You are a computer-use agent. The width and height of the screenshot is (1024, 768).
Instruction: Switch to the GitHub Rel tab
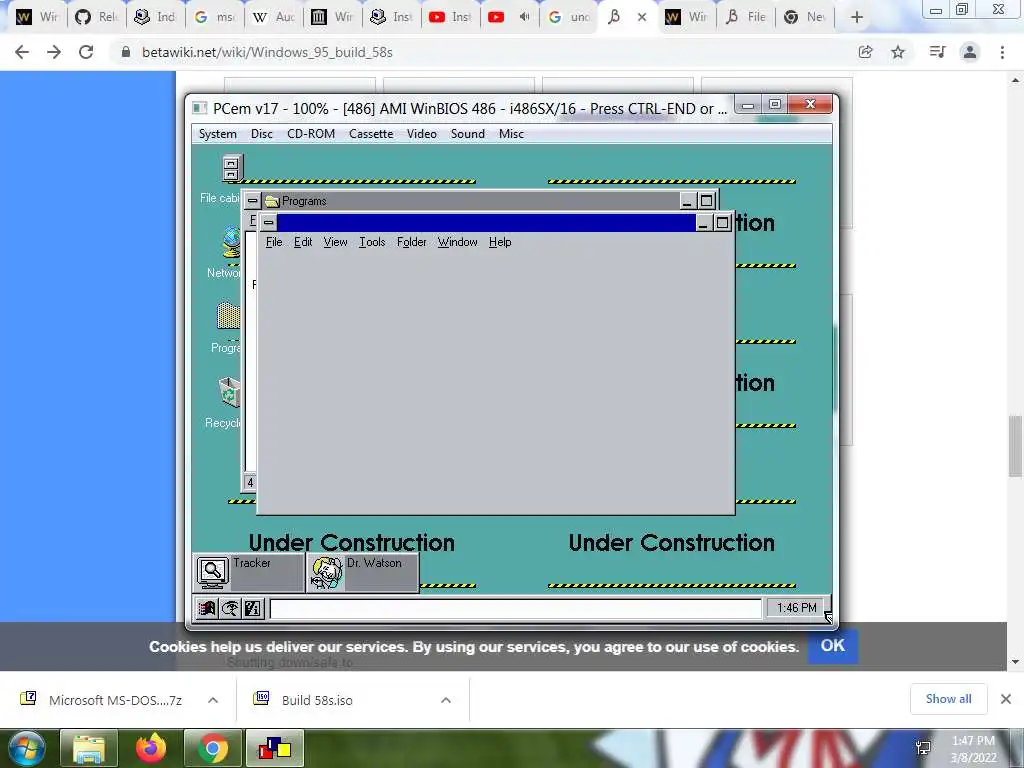[x=95, y=17]
